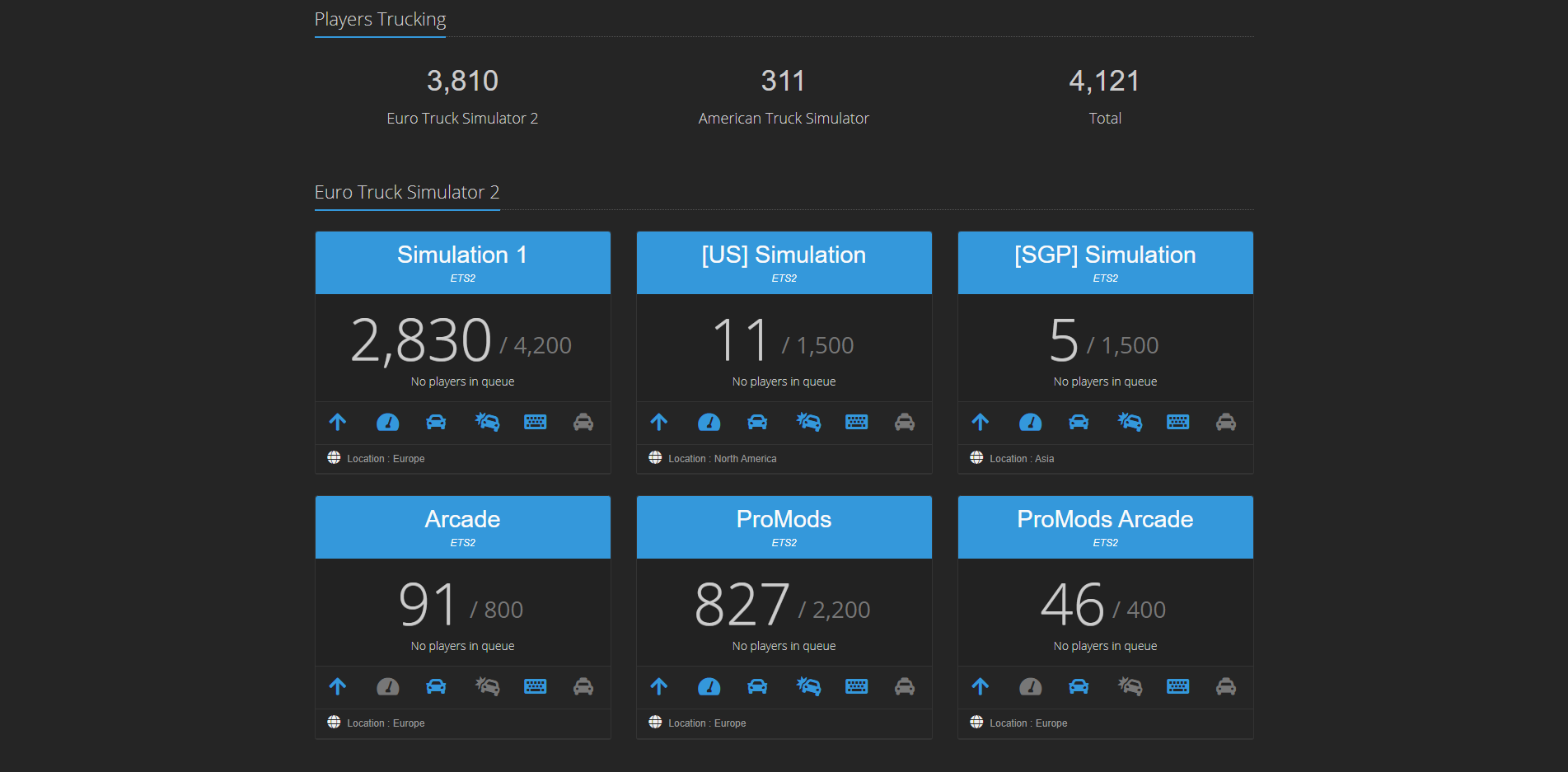Click the Euro Truck Simulator 2 section heading
Screen dimensions: 1568x772
(x=406, y=192)
